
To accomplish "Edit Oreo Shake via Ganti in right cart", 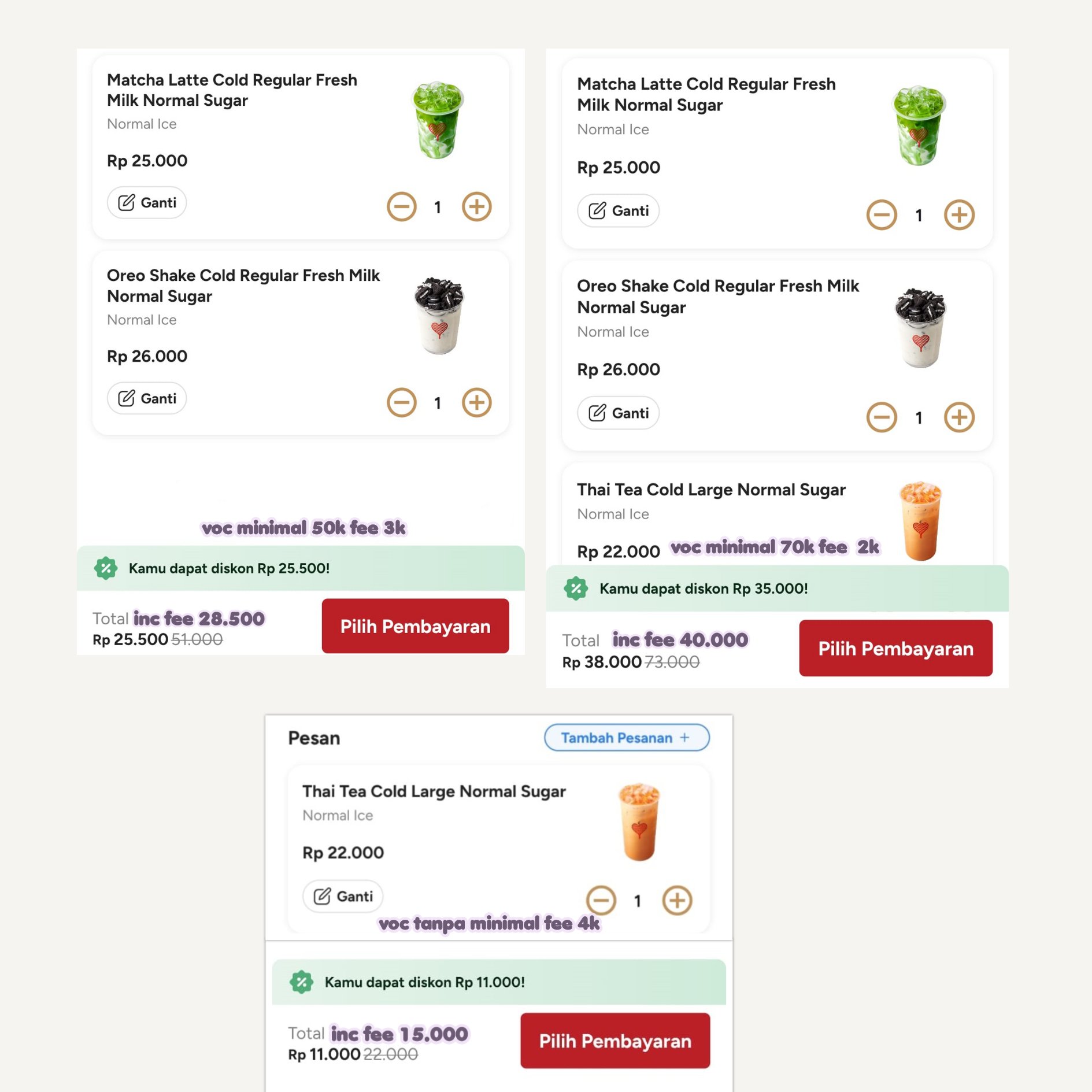I will [x=618, y=413].
